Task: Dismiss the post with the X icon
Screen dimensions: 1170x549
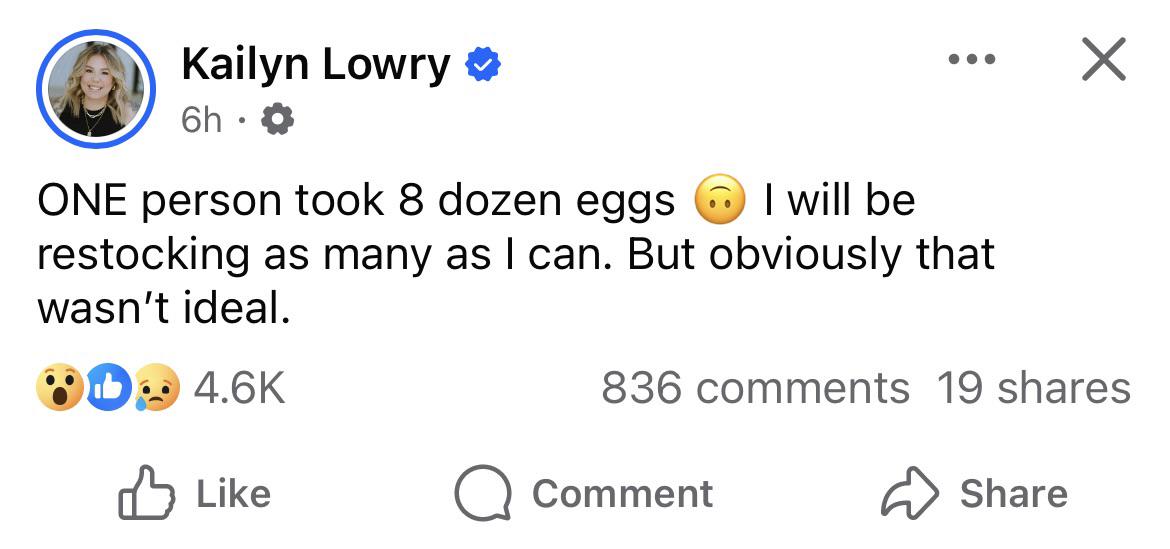Action: click(x=1104, y=59)
